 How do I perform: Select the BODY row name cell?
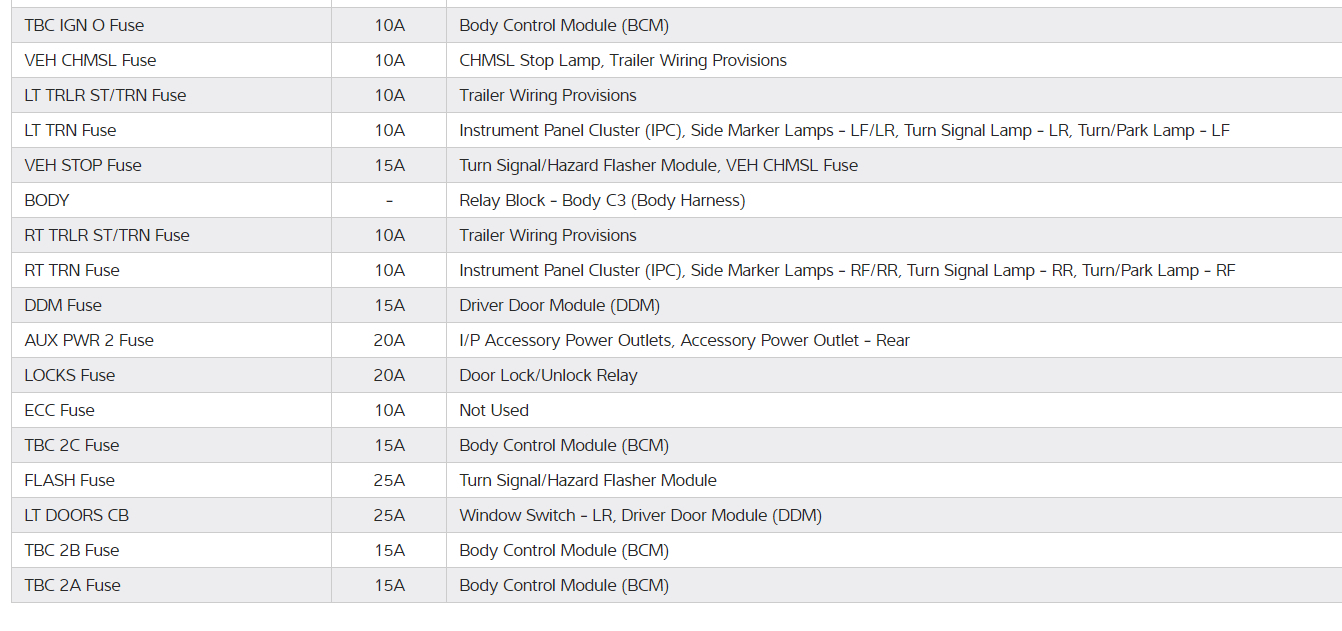47,200
